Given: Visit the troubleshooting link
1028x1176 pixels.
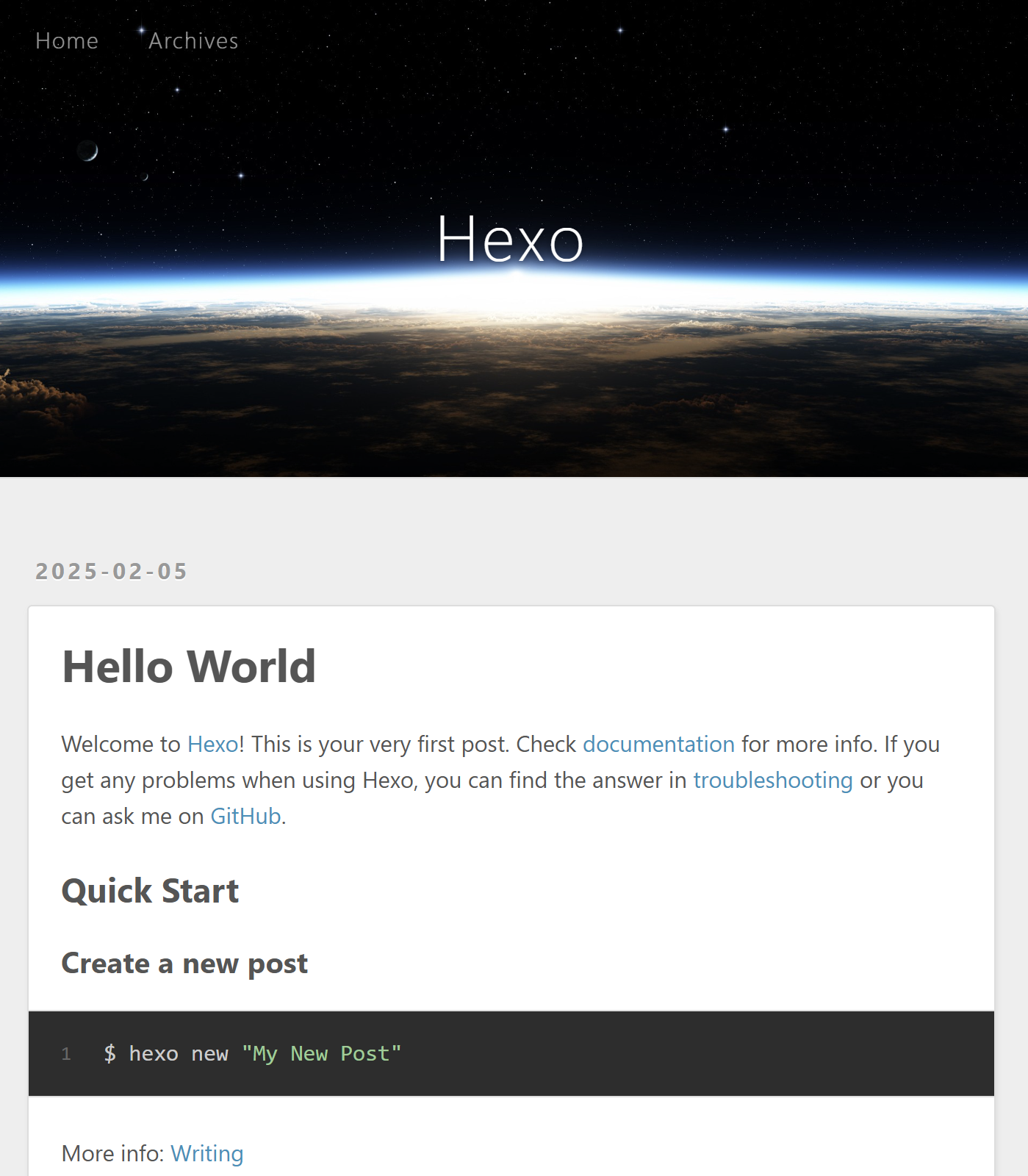Looking at the screenshot, I should (x=773, y=781).
